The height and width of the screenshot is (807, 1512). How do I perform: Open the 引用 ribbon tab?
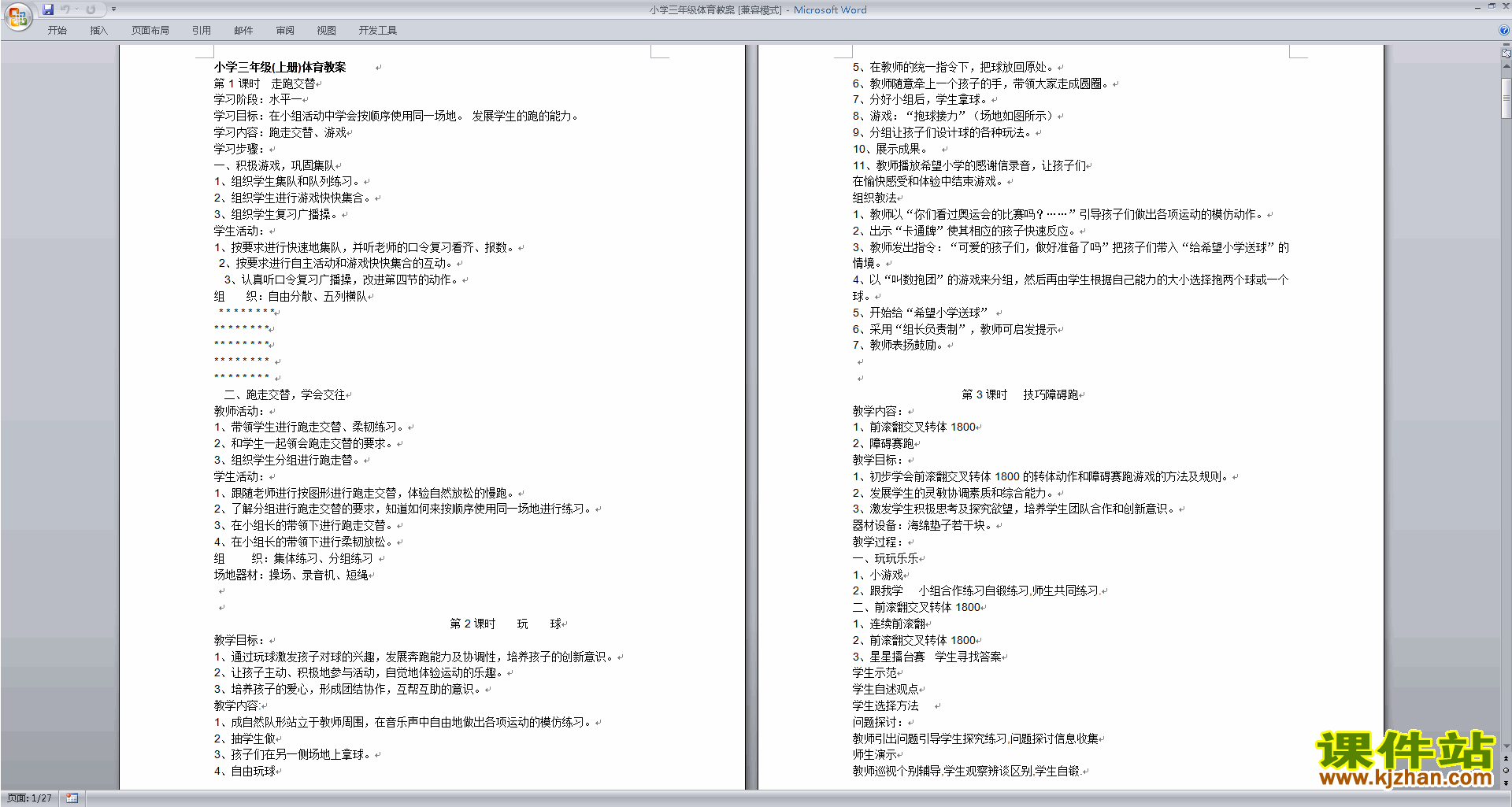pyautogui.click(x=202, y=31)
